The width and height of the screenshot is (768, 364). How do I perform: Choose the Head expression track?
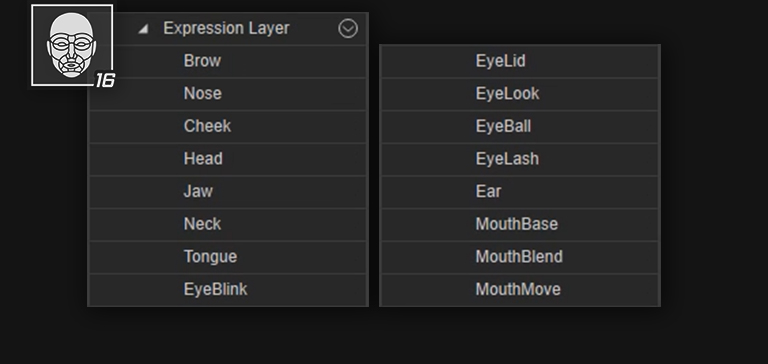[228, 159]
